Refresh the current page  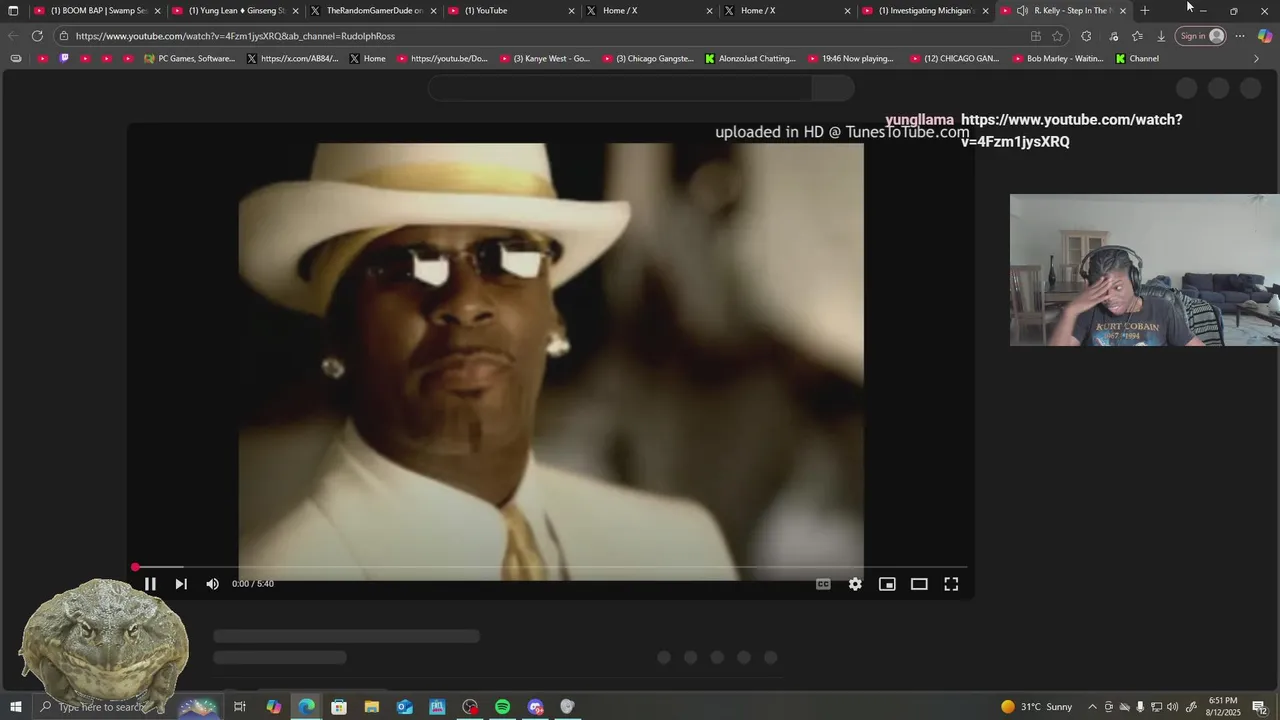click(x=37, y=36)
